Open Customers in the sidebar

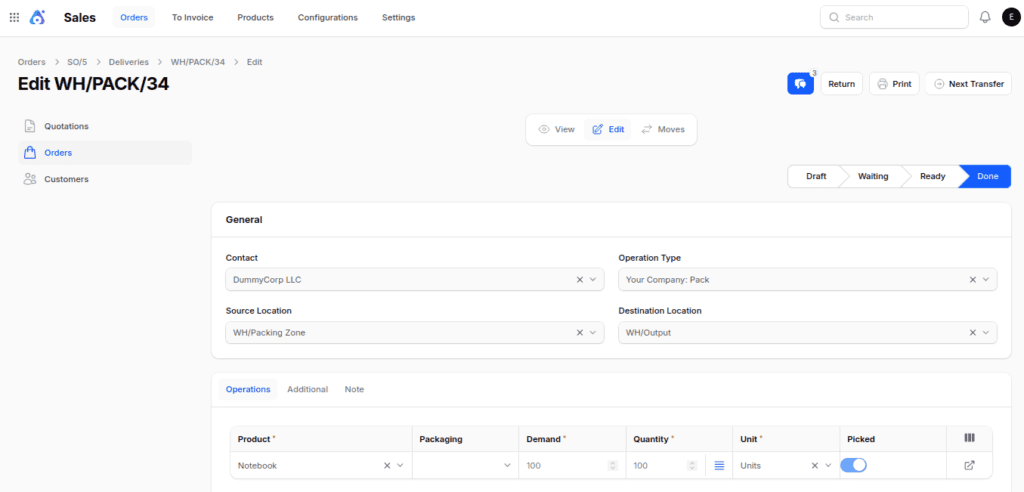tap(105, 179)
